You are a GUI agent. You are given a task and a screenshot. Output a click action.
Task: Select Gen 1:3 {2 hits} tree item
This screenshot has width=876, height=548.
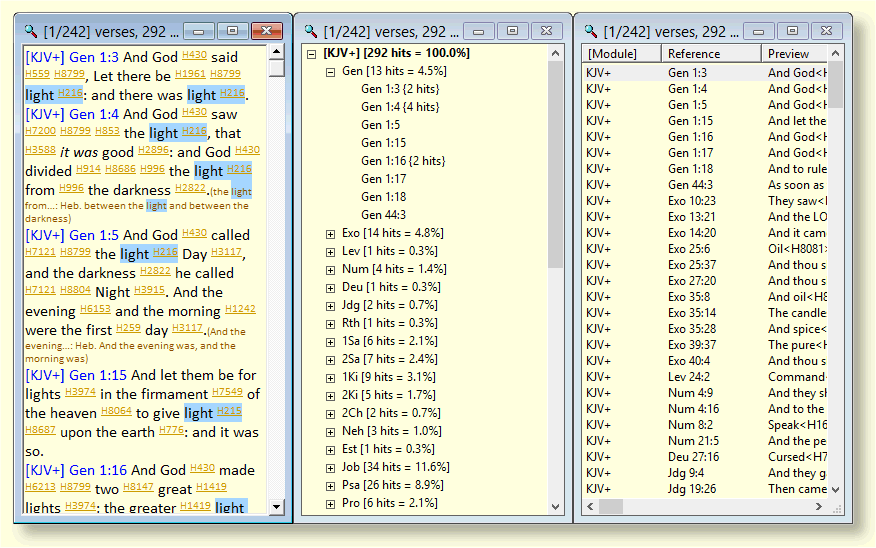400,89
